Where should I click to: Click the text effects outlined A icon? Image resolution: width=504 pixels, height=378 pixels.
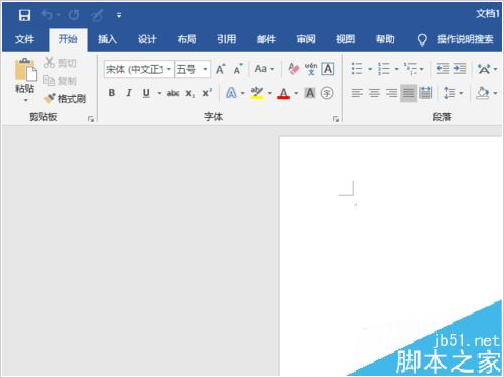click(231, 93)
